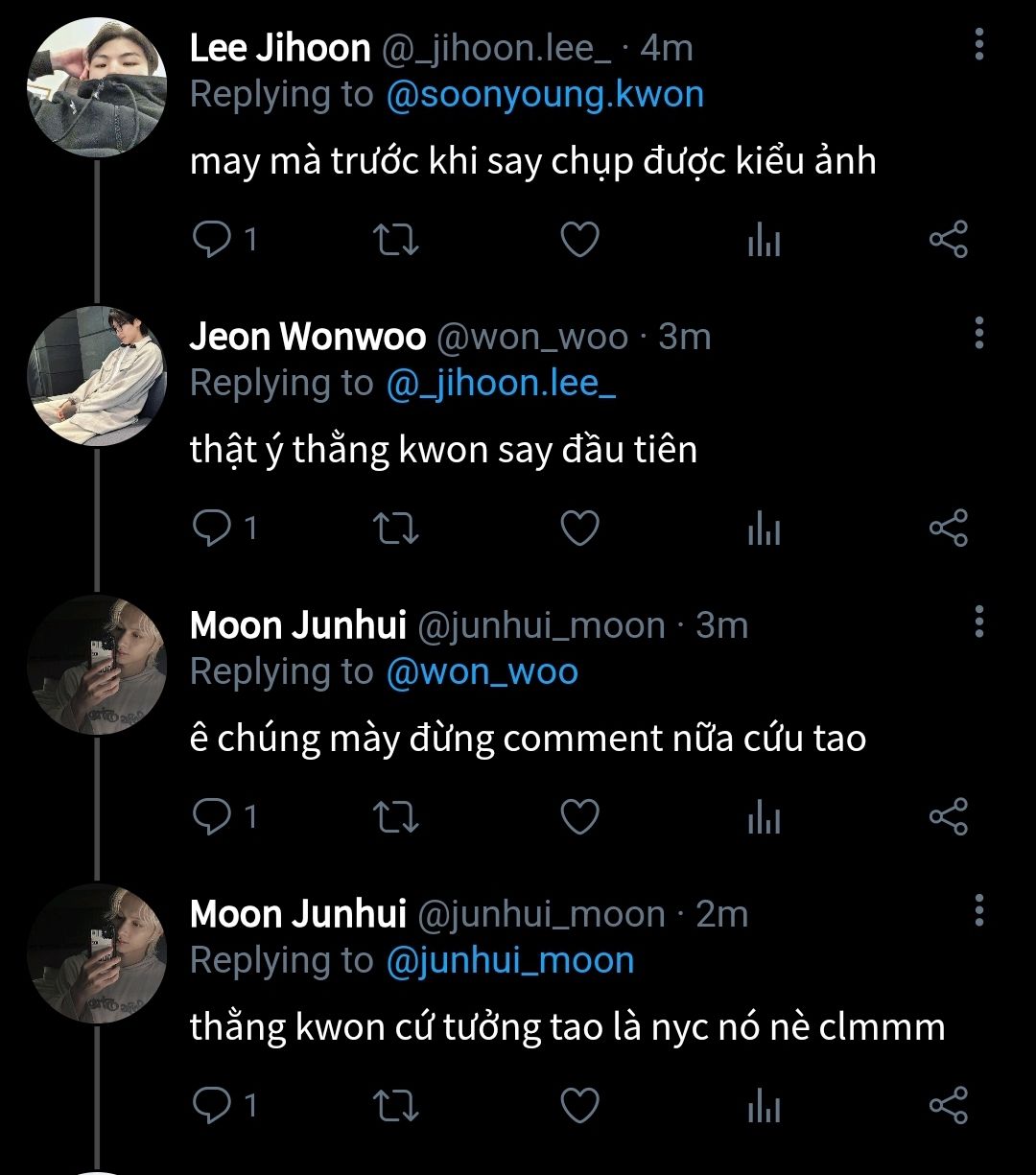Open more options on Lee Jihoon's tweet

pyautogui.click(x=978, y=44)
